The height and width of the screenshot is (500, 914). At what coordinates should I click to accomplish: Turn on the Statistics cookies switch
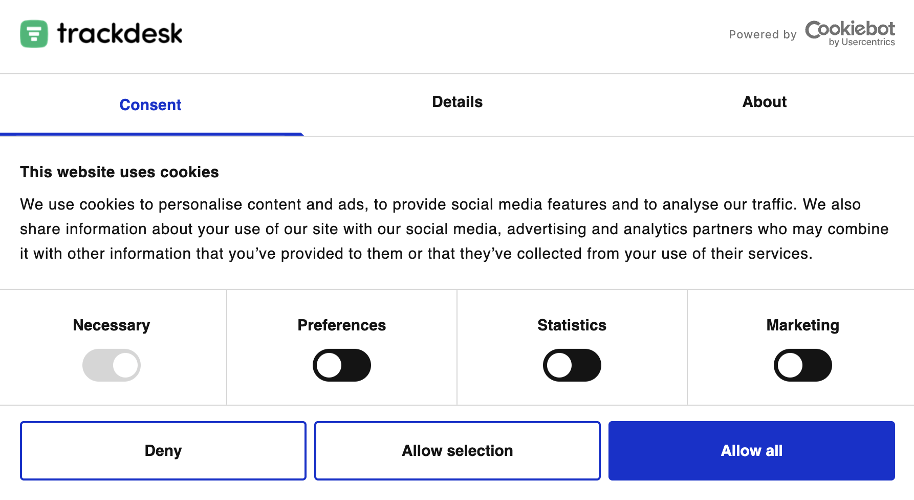tap(572, 365)
